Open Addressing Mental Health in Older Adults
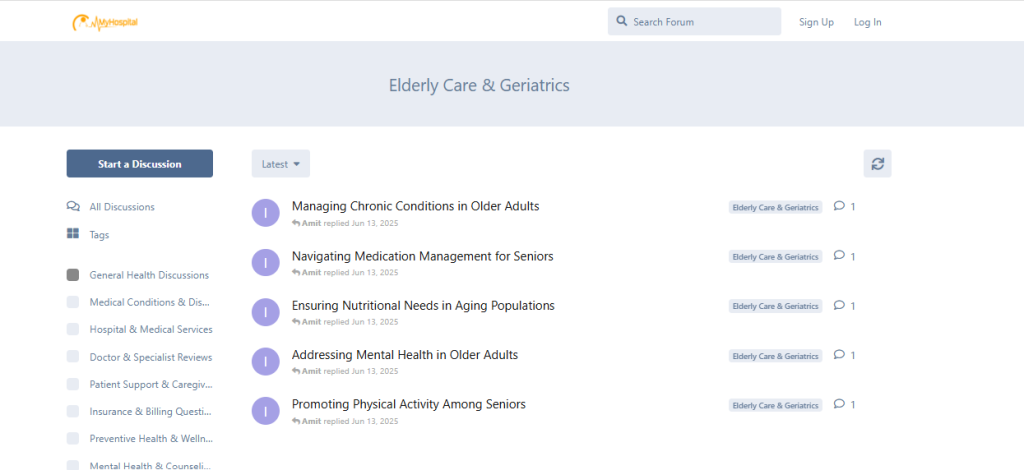 tap(404, 355)
